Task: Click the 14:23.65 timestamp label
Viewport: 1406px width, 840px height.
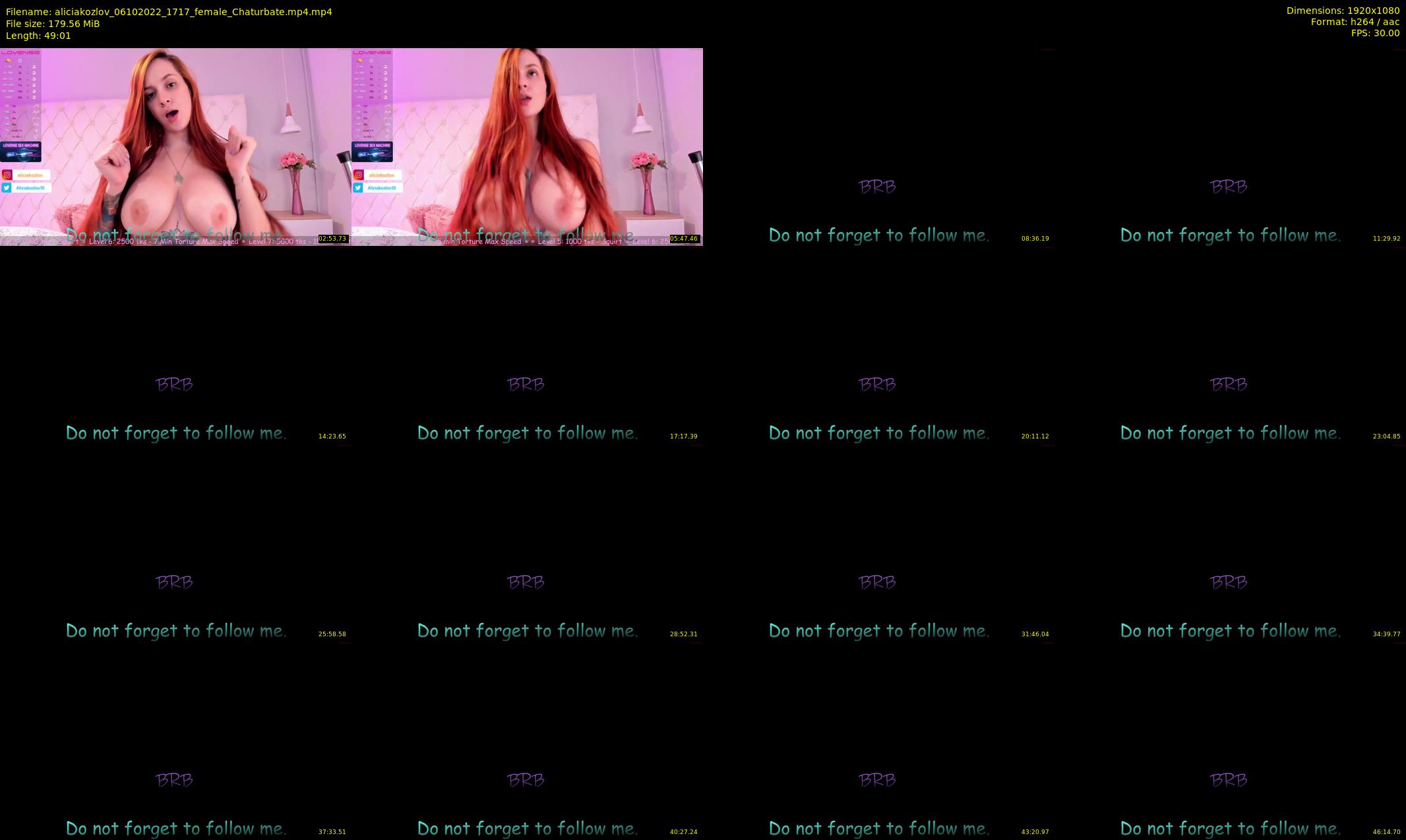Action: [332, 436]
